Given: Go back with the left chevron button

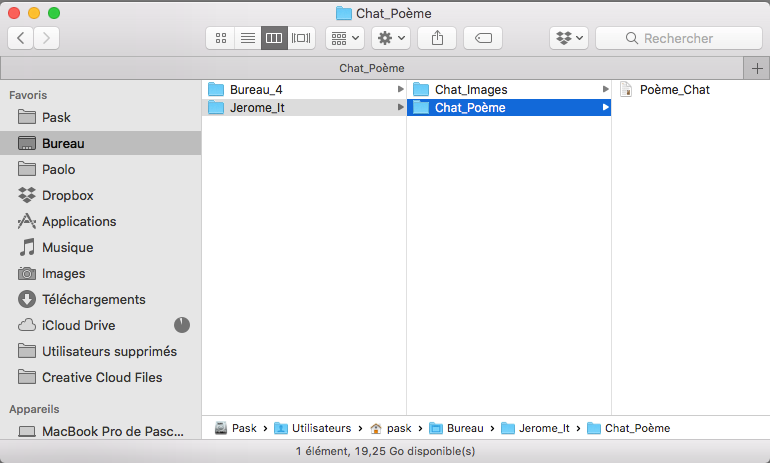Looking at the screenshot, I should tap(21, 38).
